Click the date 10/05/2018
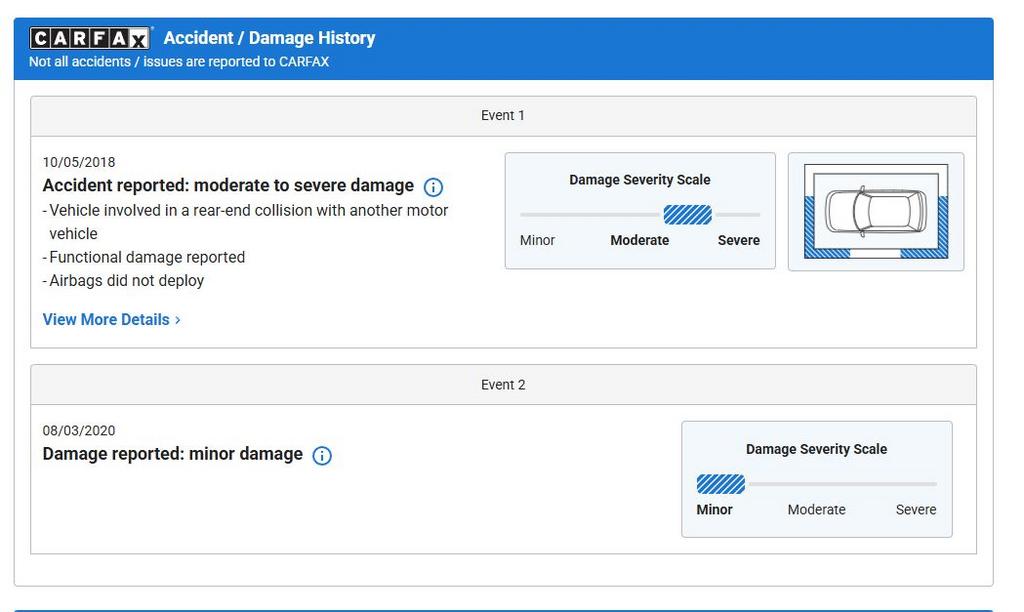 point(79,162)
